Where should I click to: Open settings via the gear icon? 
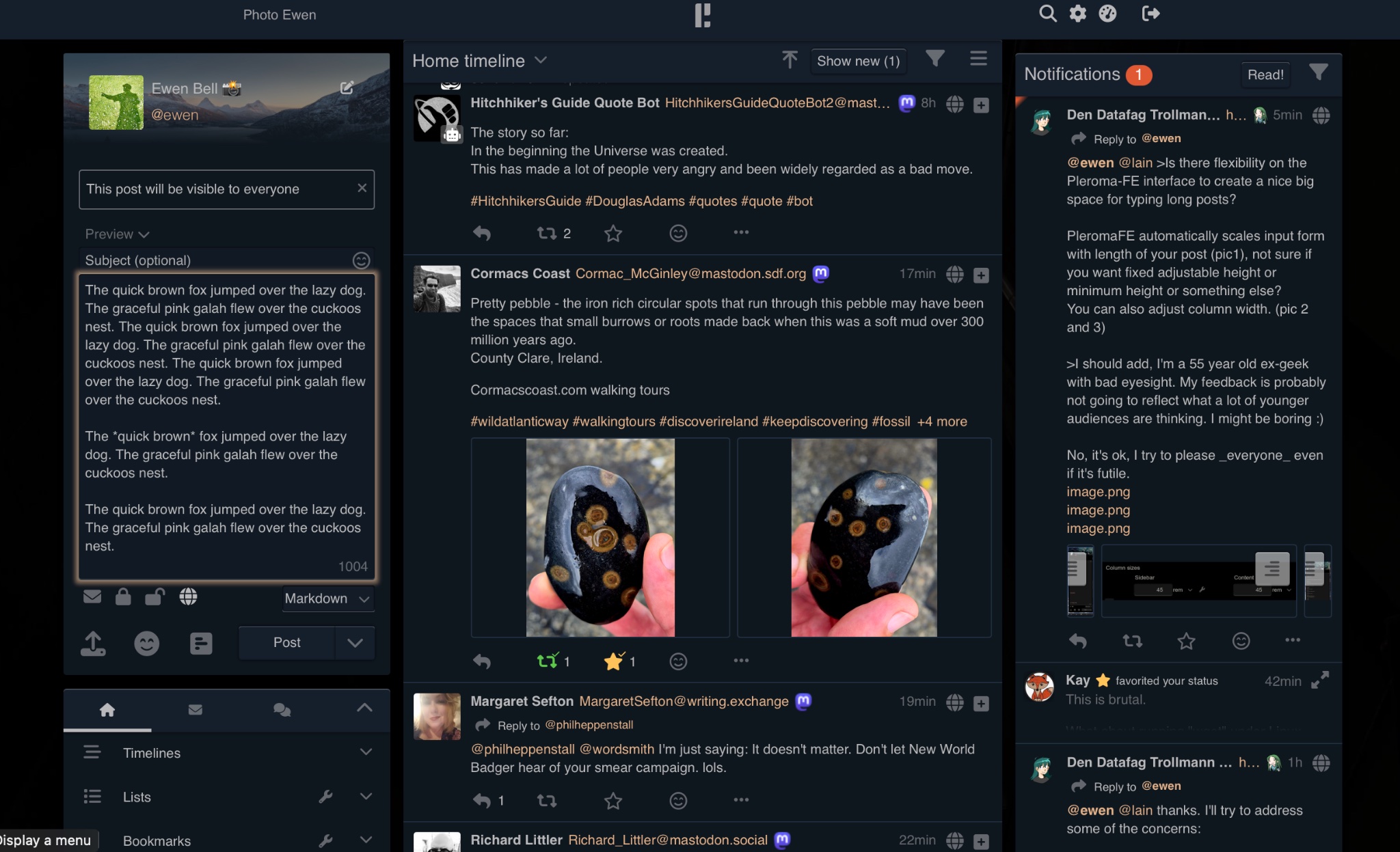(x=1077, y=14)
